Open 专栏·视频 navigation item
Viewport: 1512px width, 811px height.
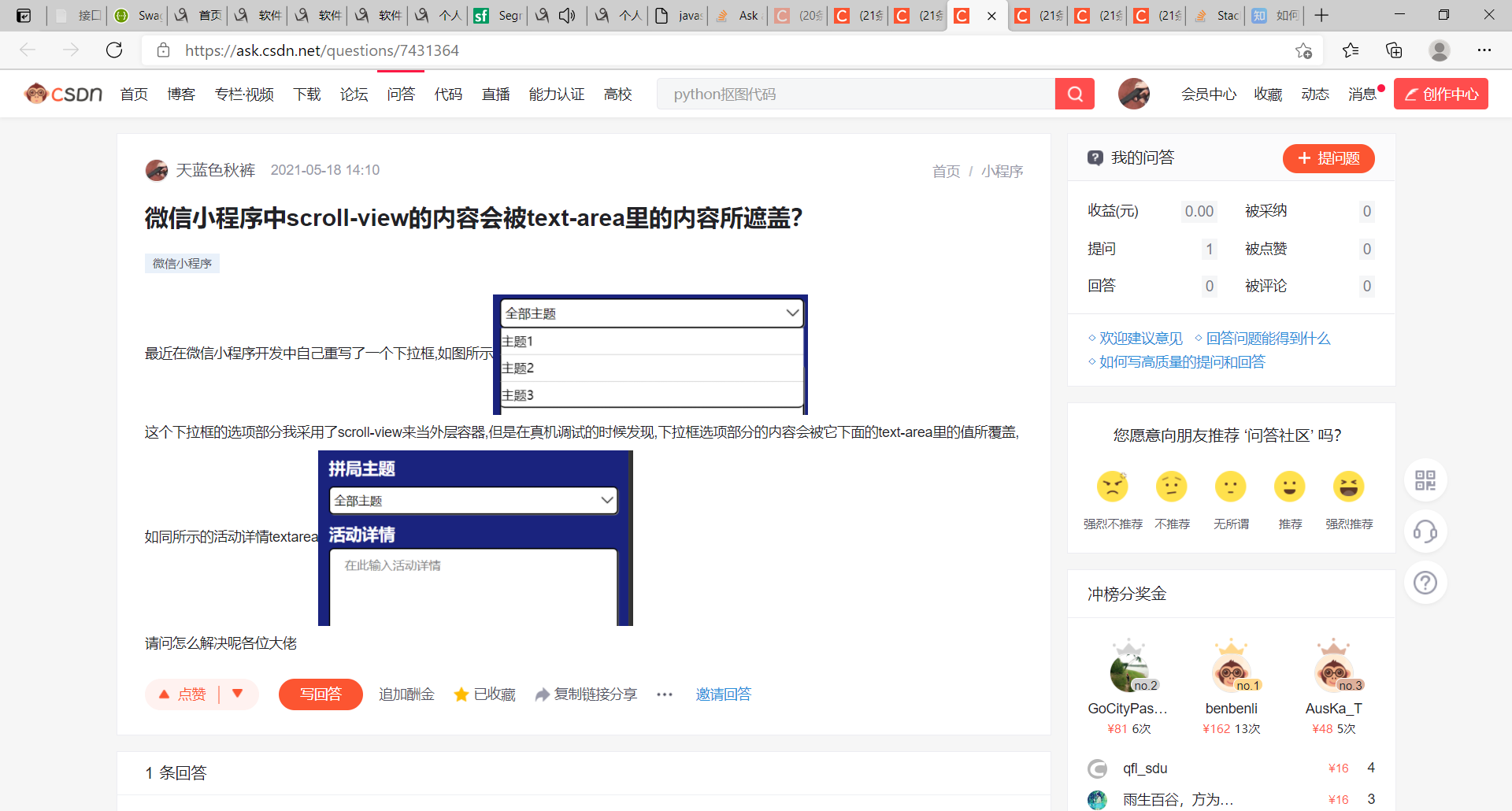244,94
